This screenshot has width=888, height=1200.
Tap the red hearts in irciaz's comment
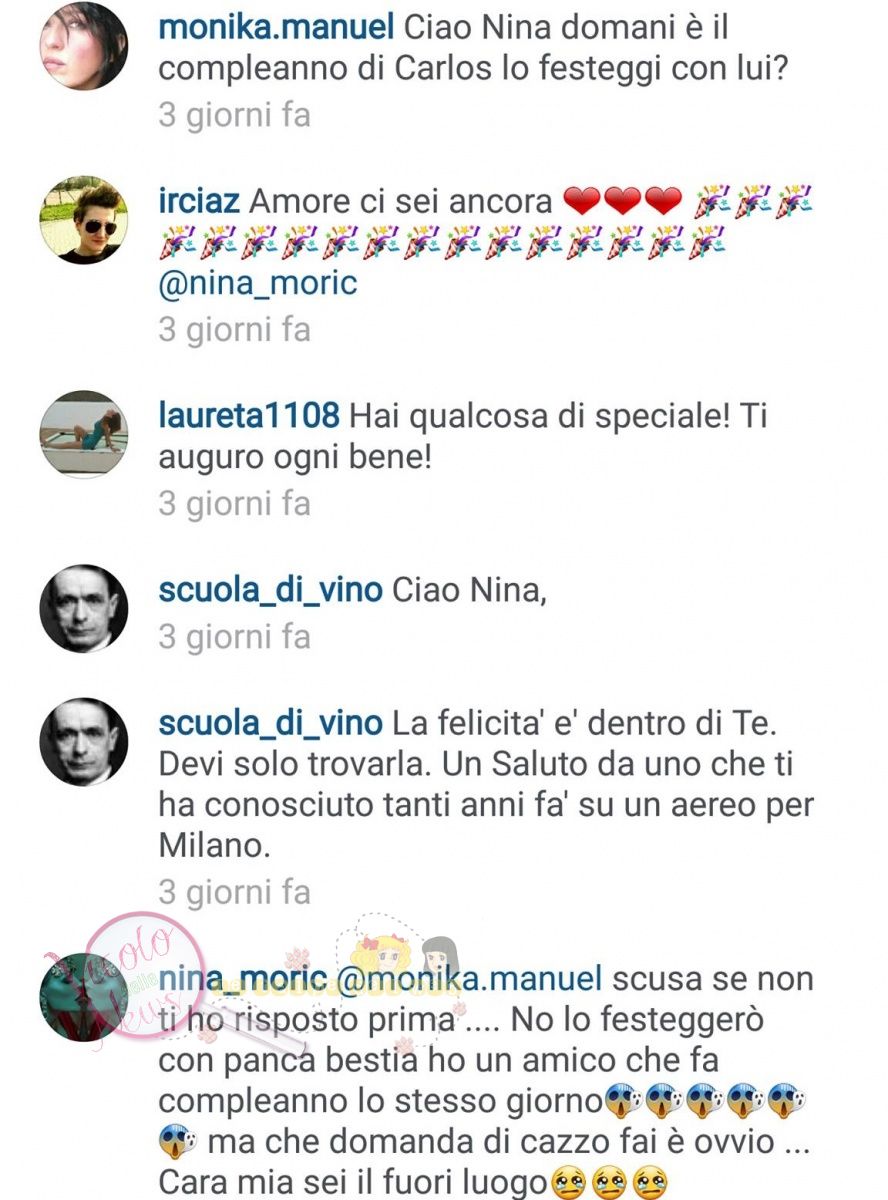[622, 202]
